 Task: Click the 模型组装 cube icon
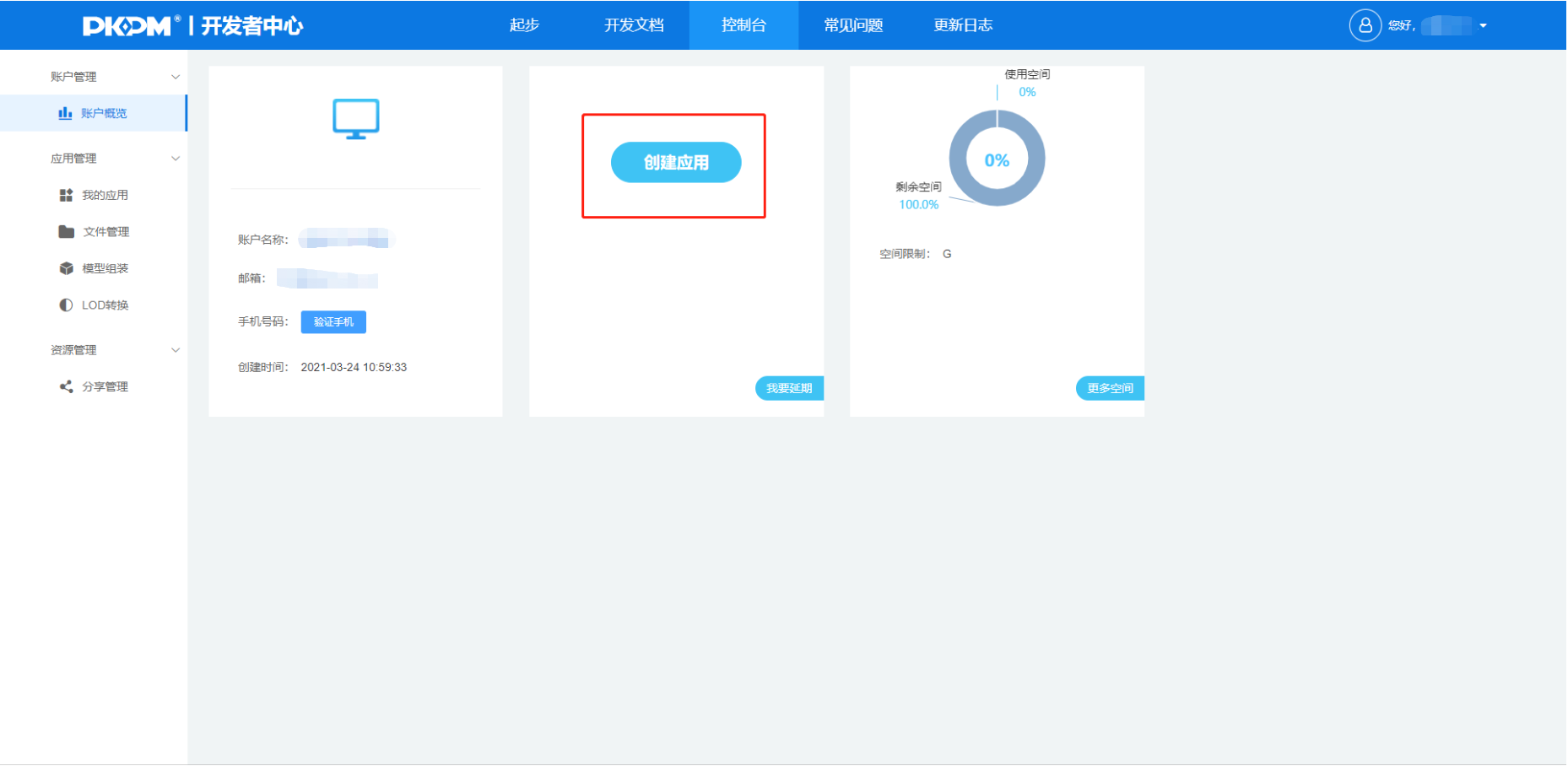[x=66, y=268]
